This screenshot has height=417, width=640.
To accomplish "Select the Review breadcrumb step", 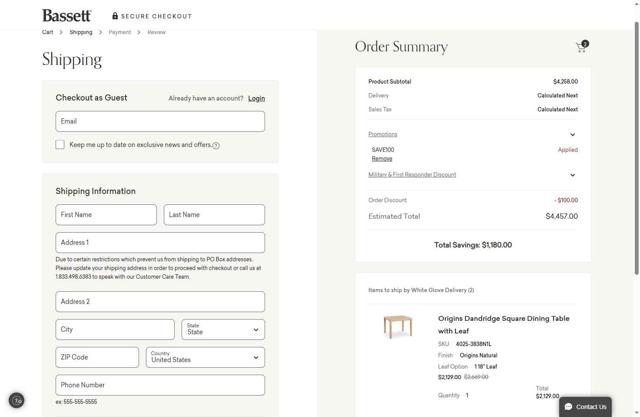I will coord(156,32).
